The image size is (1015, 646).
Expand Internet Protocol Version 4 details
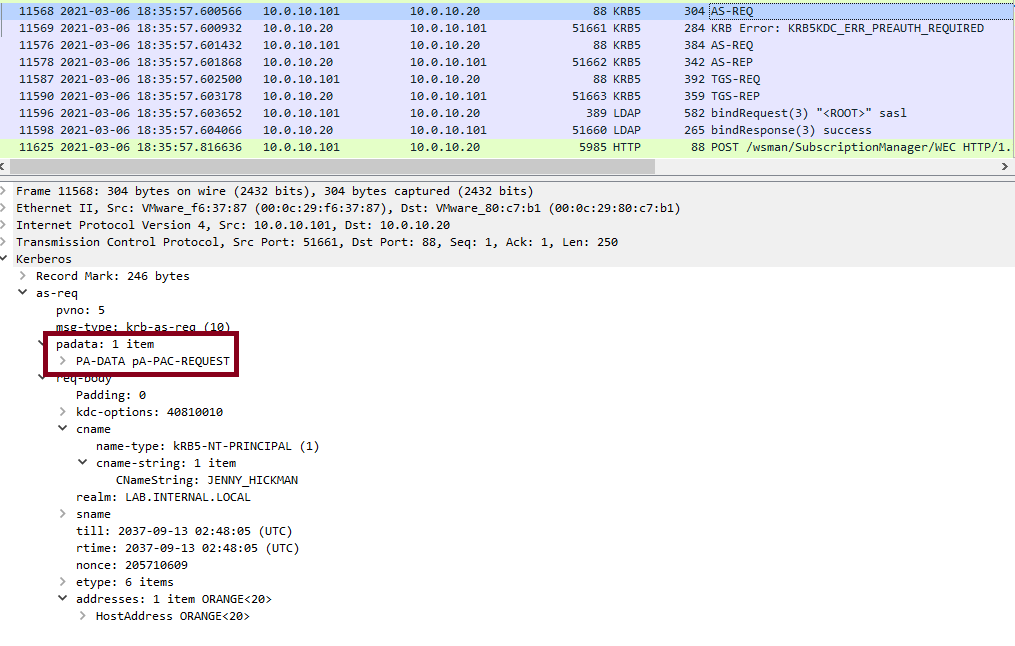pos(5,225)
